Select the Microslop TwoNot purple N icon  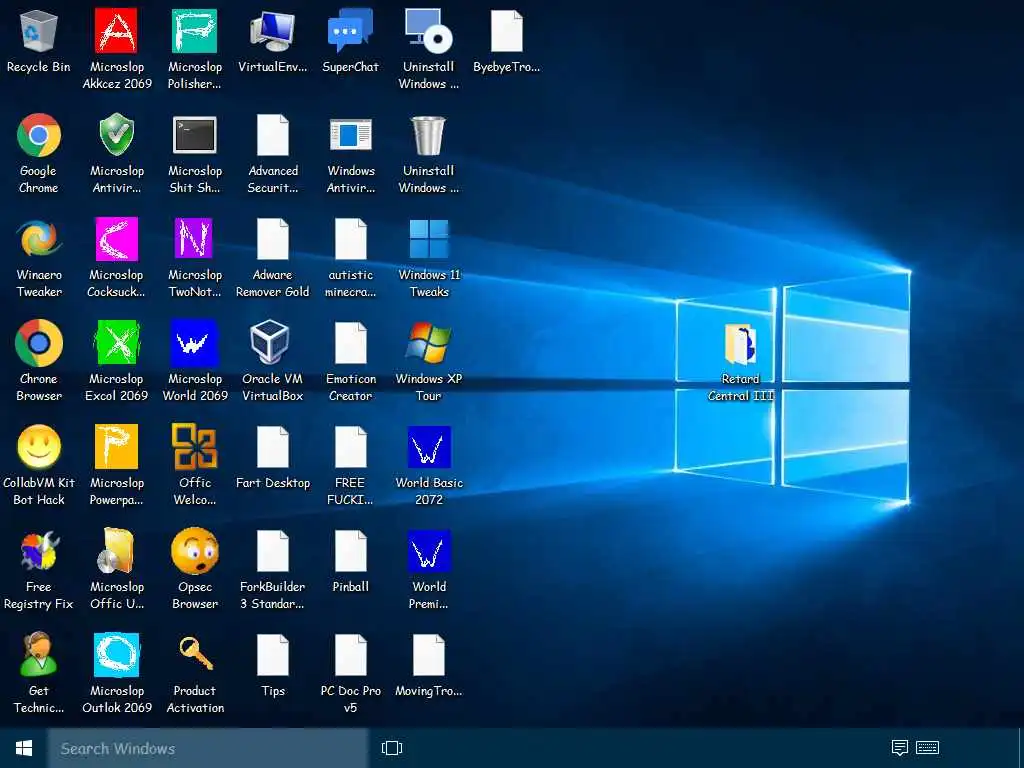pos(194,239)
